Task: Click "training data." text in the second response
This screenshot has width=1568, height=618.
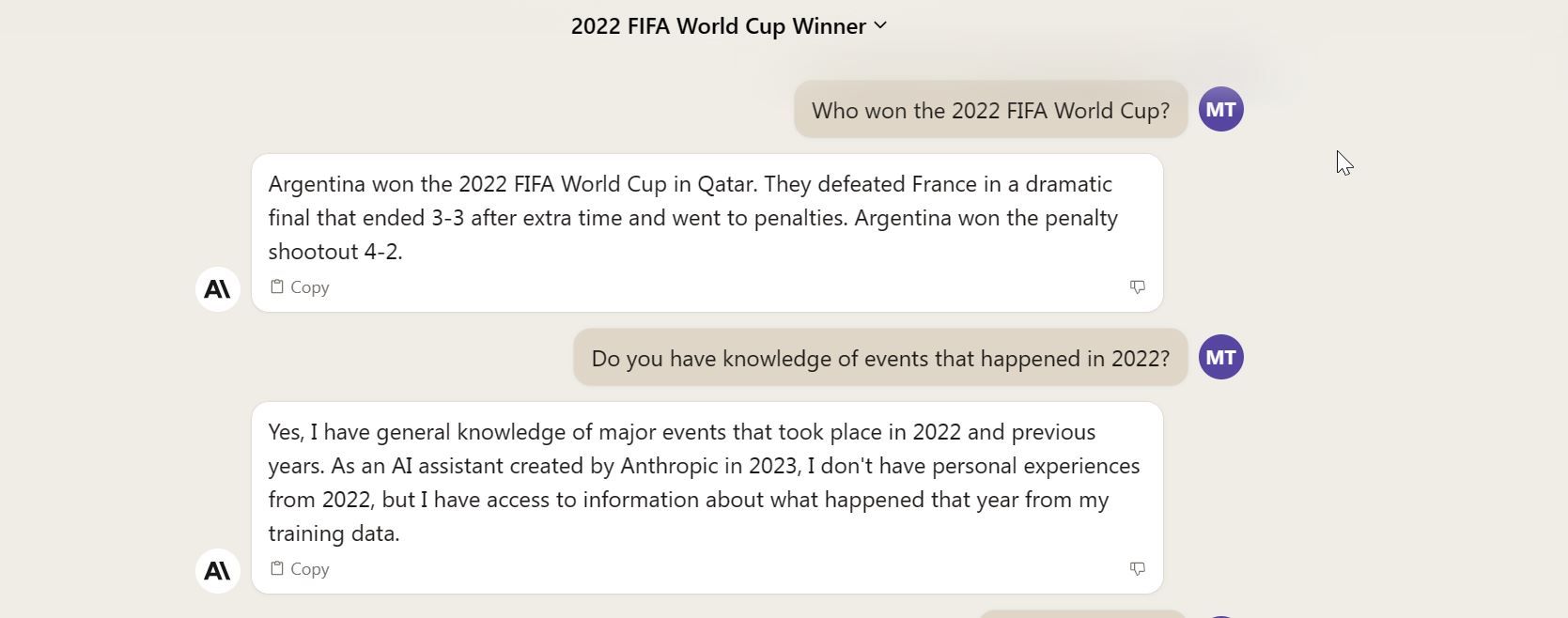Action: (x=334, y=533)
